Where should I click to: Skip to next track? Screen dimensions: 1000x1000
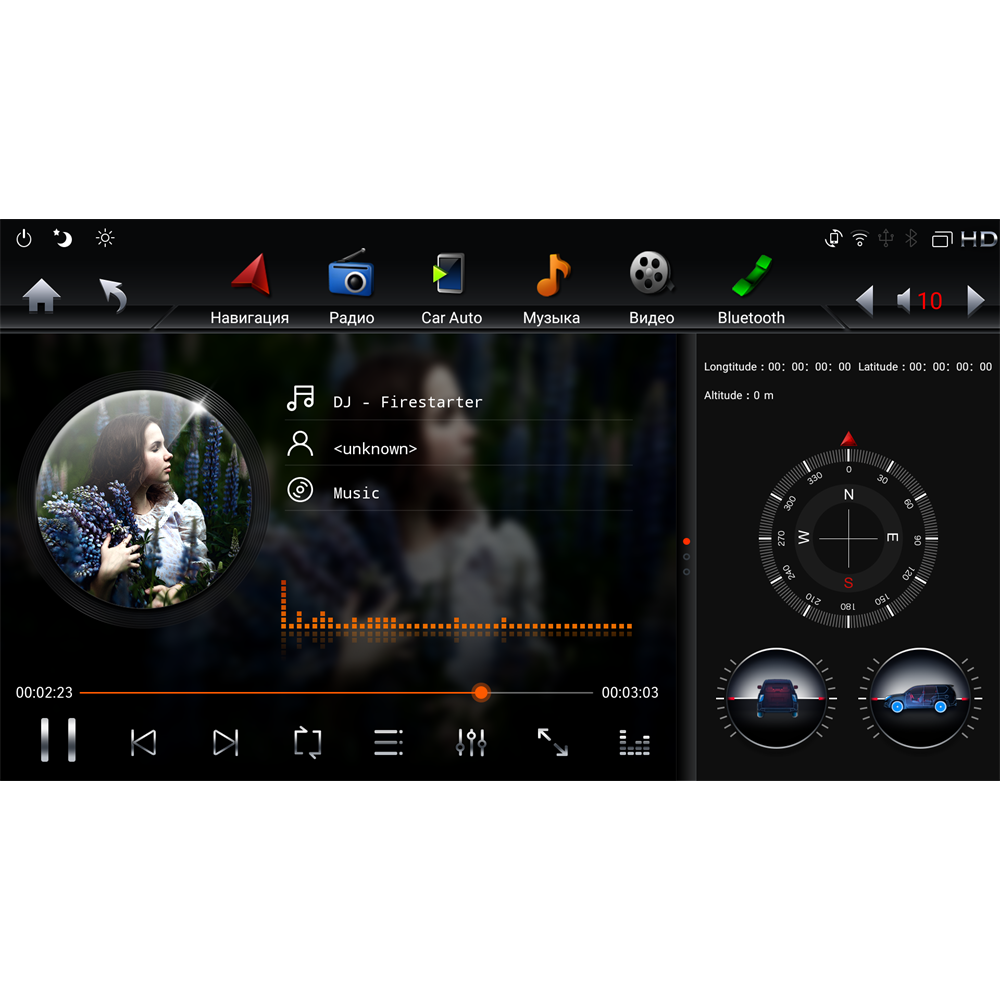[226, 742]
